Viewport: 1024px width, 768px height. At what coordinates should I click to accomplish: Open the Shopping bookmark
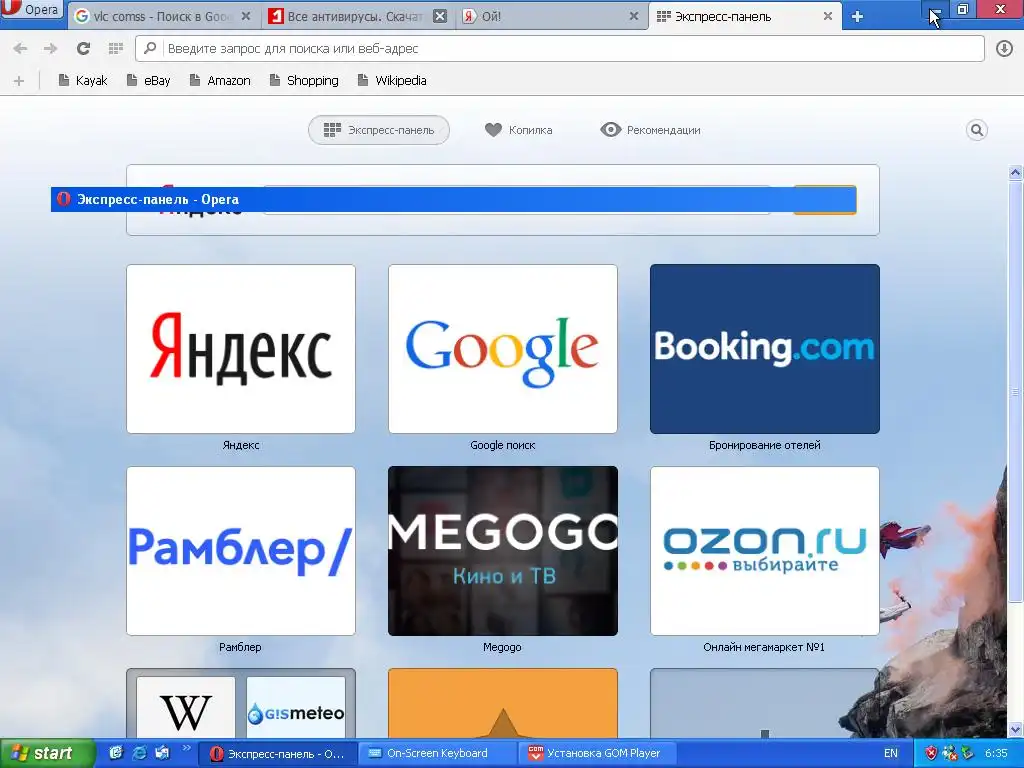304,80
